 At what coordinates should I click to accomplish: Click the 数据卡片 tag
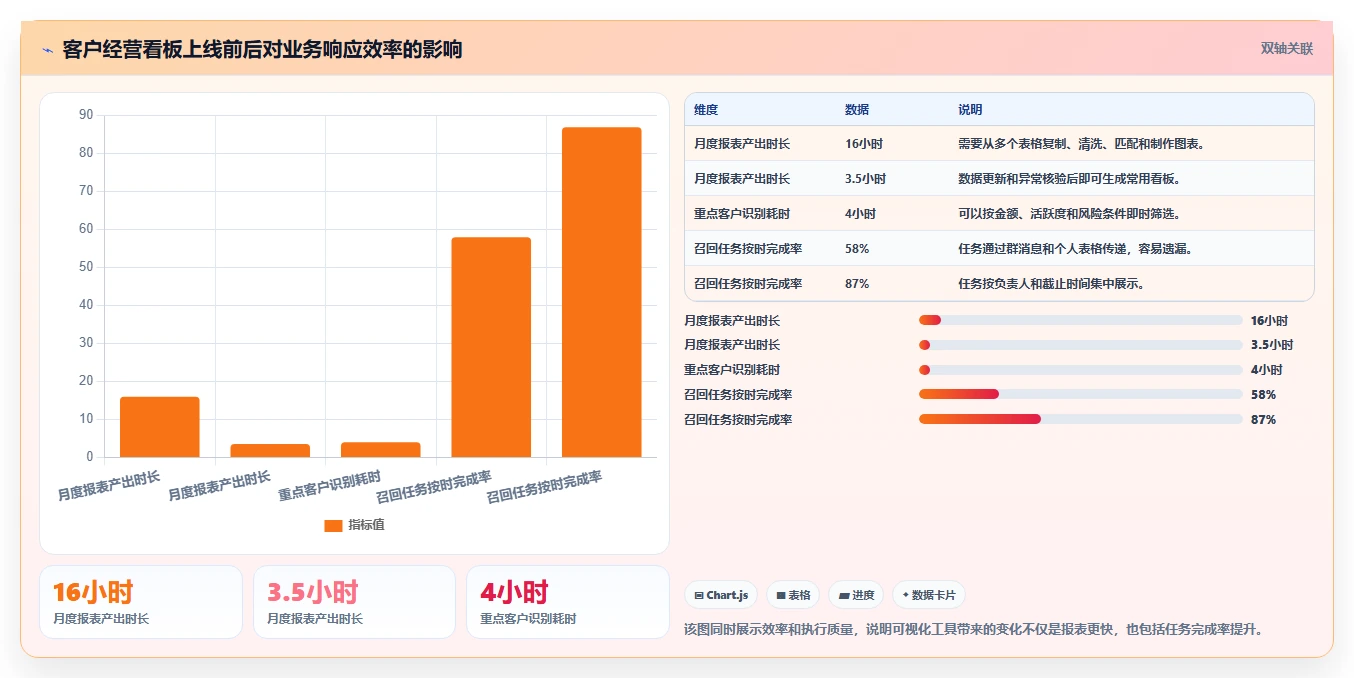point(929,595)
